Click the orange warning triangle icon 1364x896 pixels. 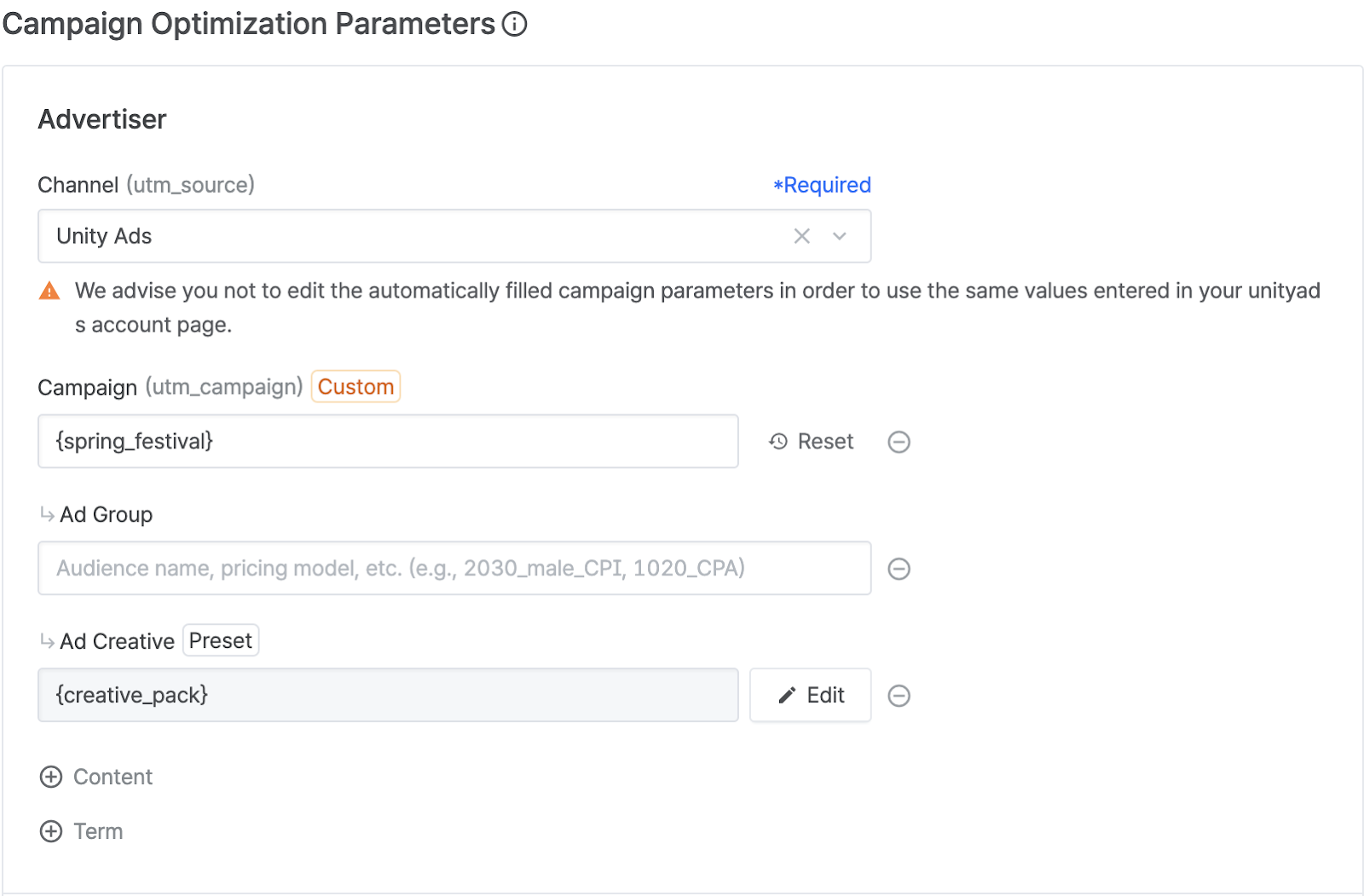[49, 292]
